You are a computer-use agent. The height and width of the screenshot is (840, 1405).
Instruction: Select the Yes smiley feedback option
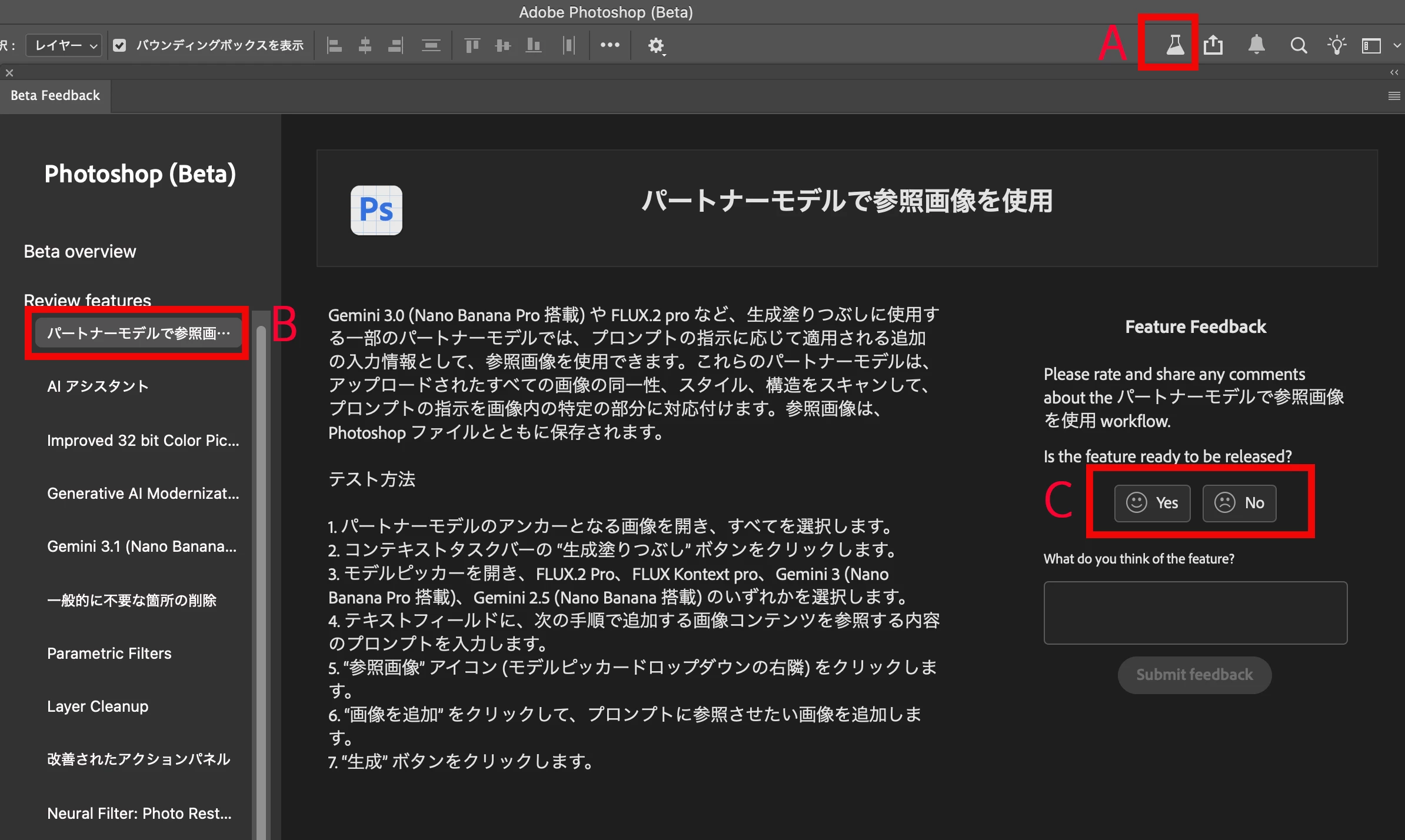pyautogui.click(x=1152, y=503)
